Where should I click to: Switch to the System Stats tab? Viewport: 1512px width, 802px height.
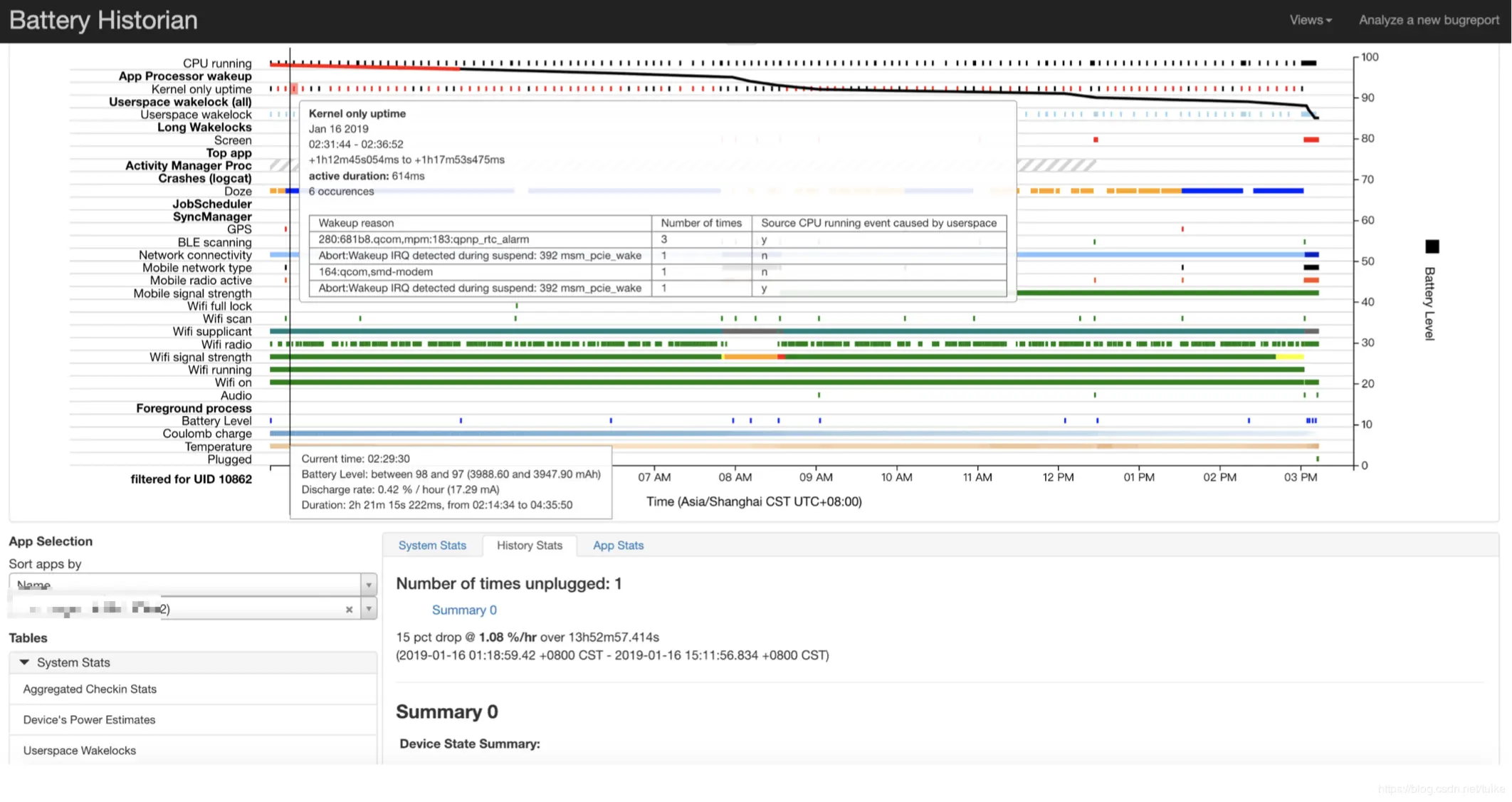pos(432,545)
